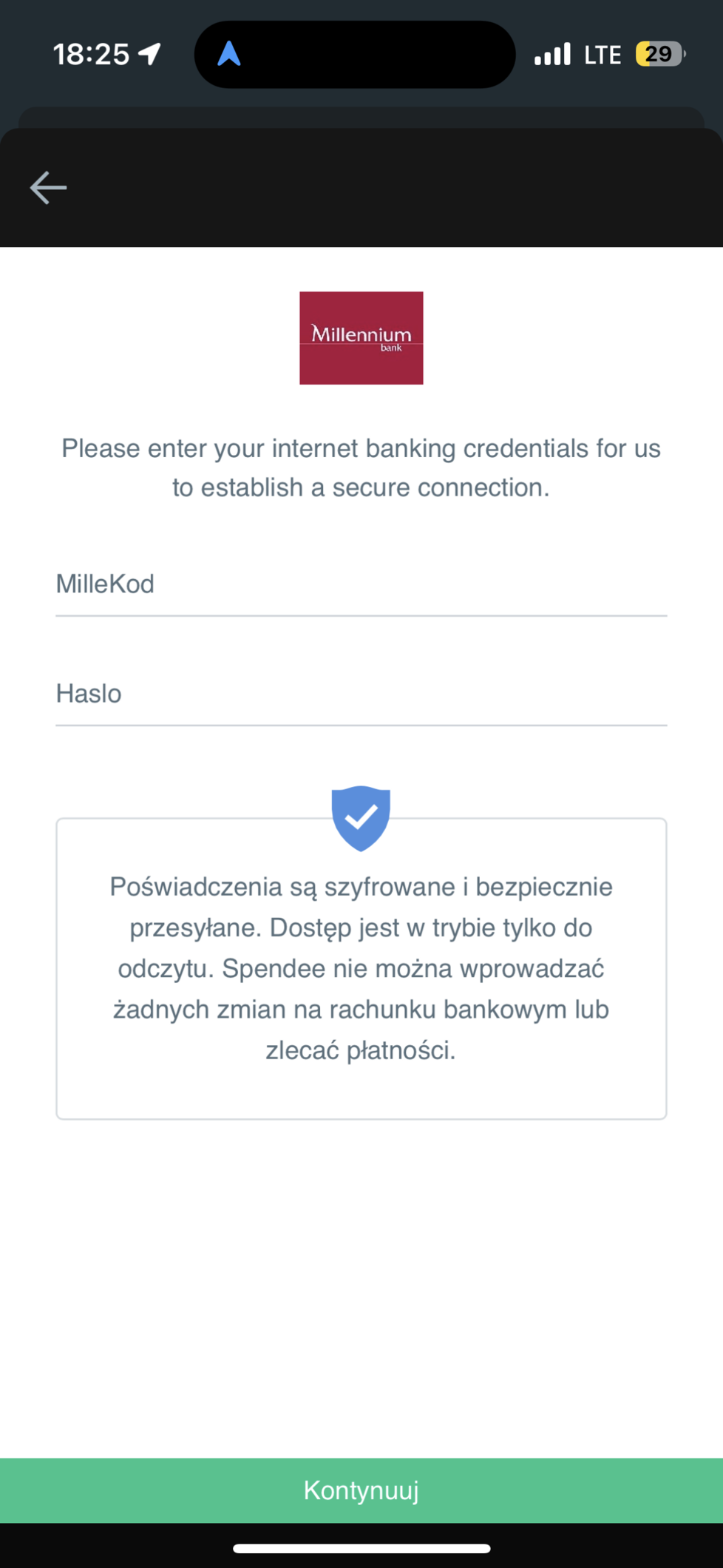Viewport: 723px width, 1568px height.
Task: Tap the battery level indicator
Action: point(659,54)
